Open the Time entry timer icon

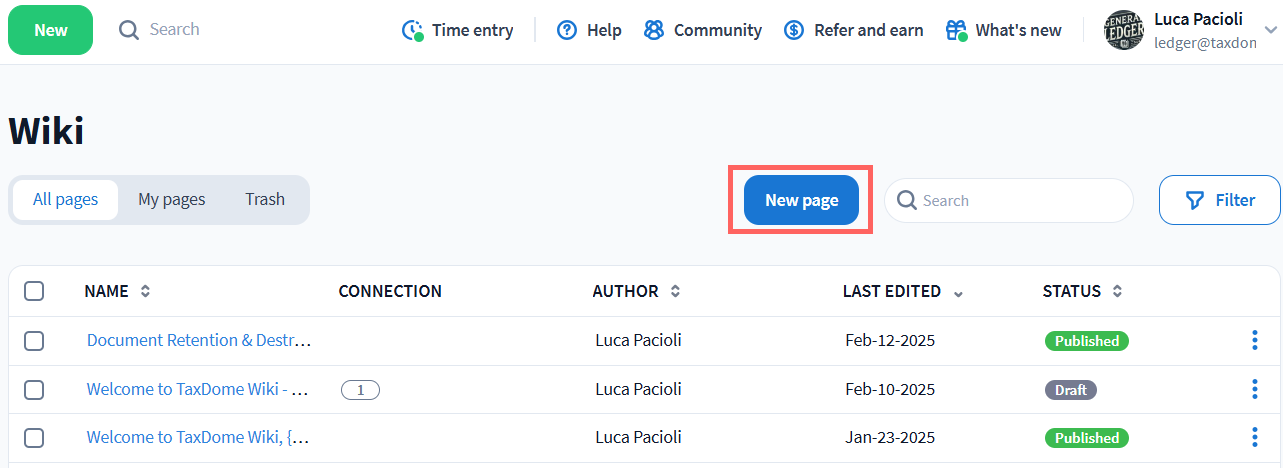pos(413,30)
